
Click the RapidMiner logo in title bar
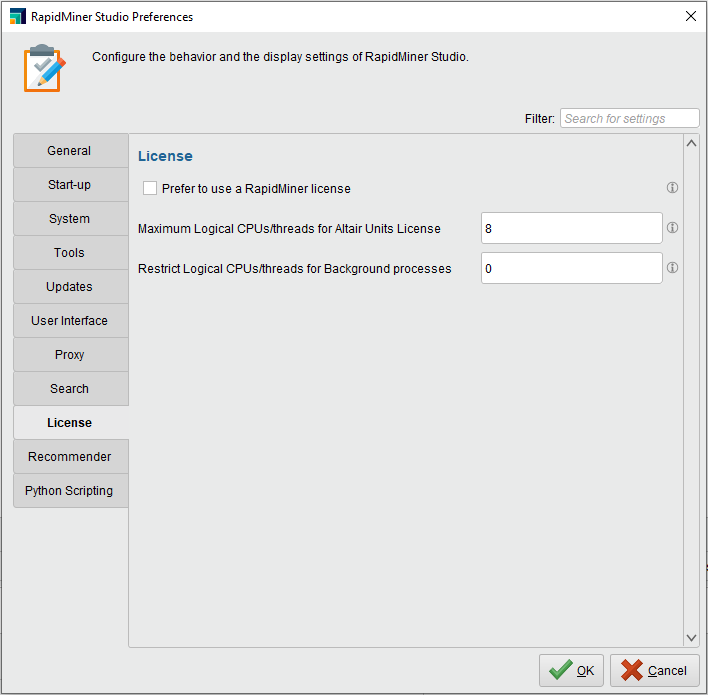pyautogui.click(x=18, y=16)
